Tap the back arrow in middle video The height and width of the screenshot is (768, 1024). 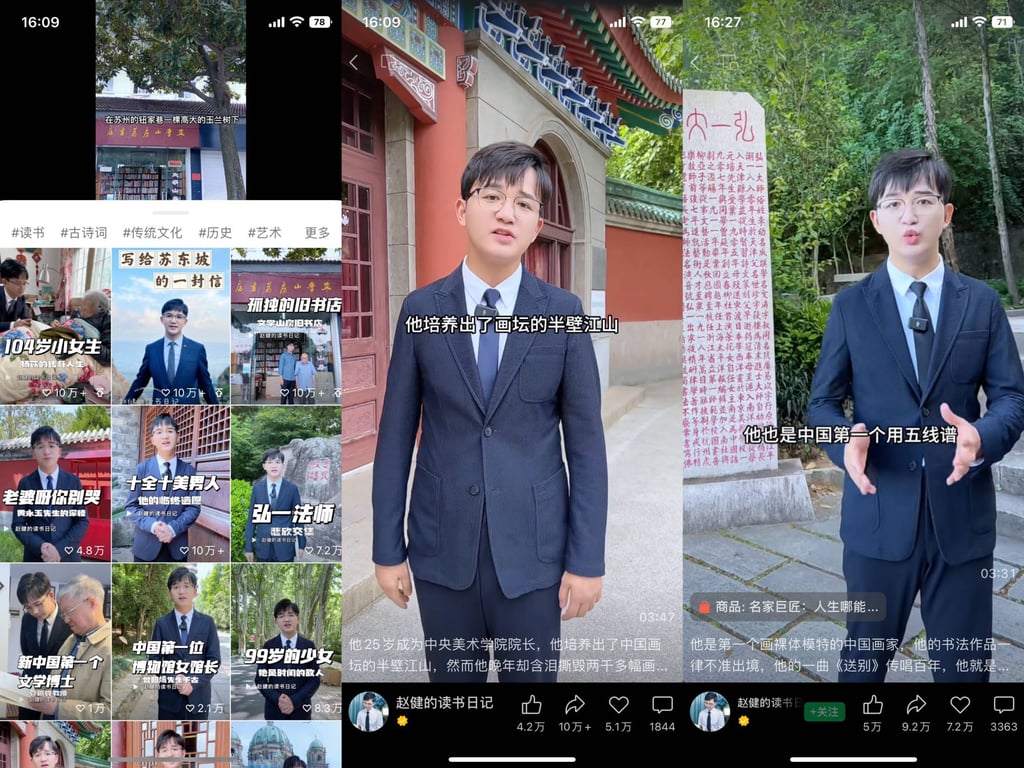[353, 63]
